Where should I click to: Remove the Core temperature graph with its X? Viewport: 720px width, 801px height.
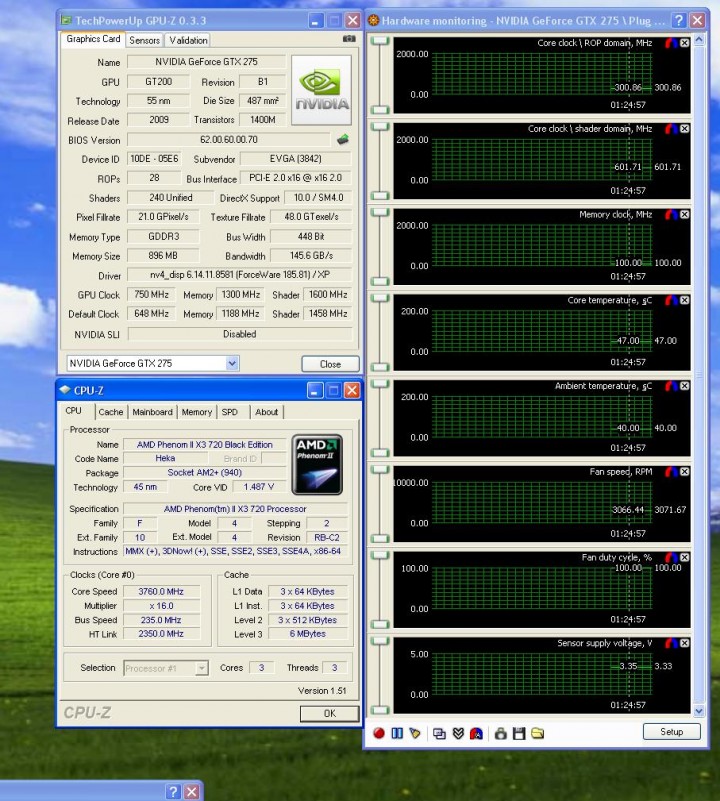(684, 300)
